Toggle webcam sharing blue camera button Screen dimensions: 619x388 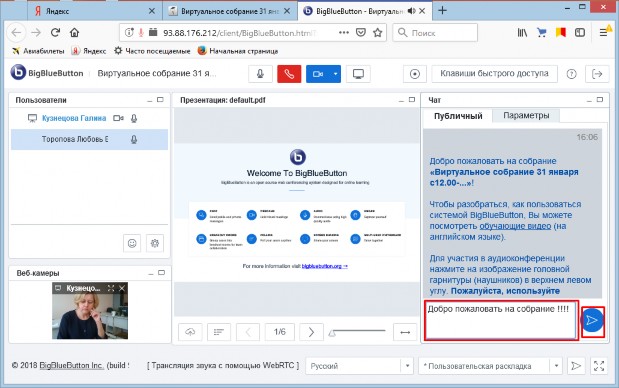(x=318, y=74)
